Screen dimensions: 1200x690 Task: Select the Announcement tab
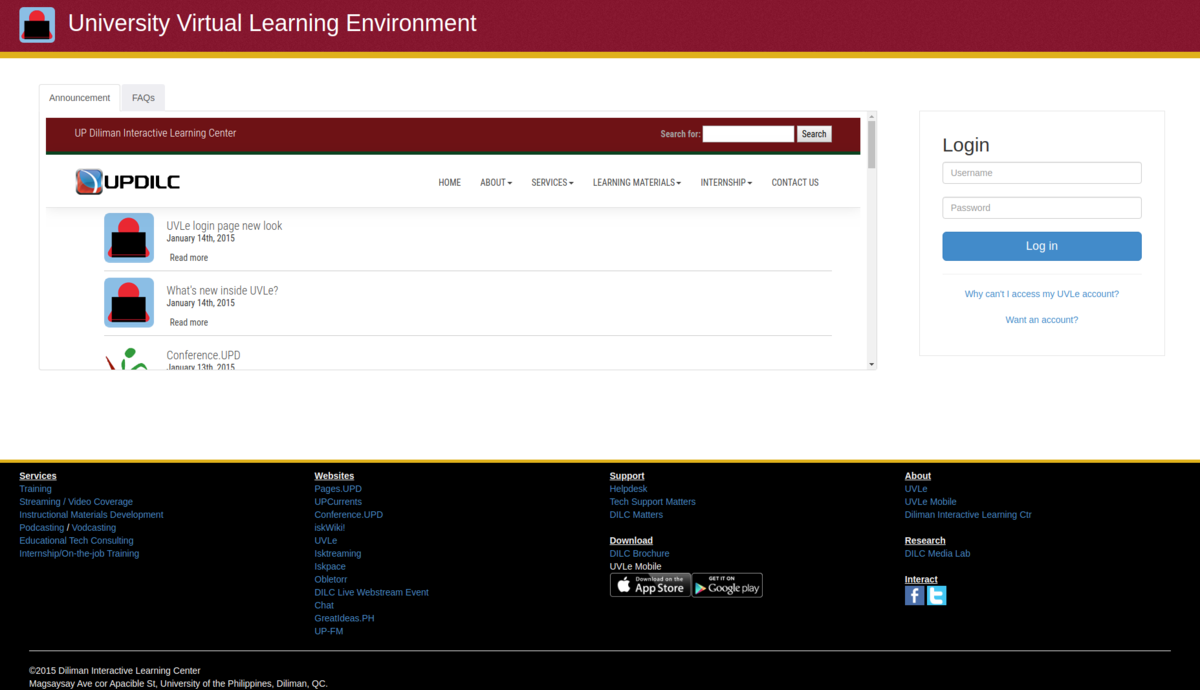pos(79,98)
